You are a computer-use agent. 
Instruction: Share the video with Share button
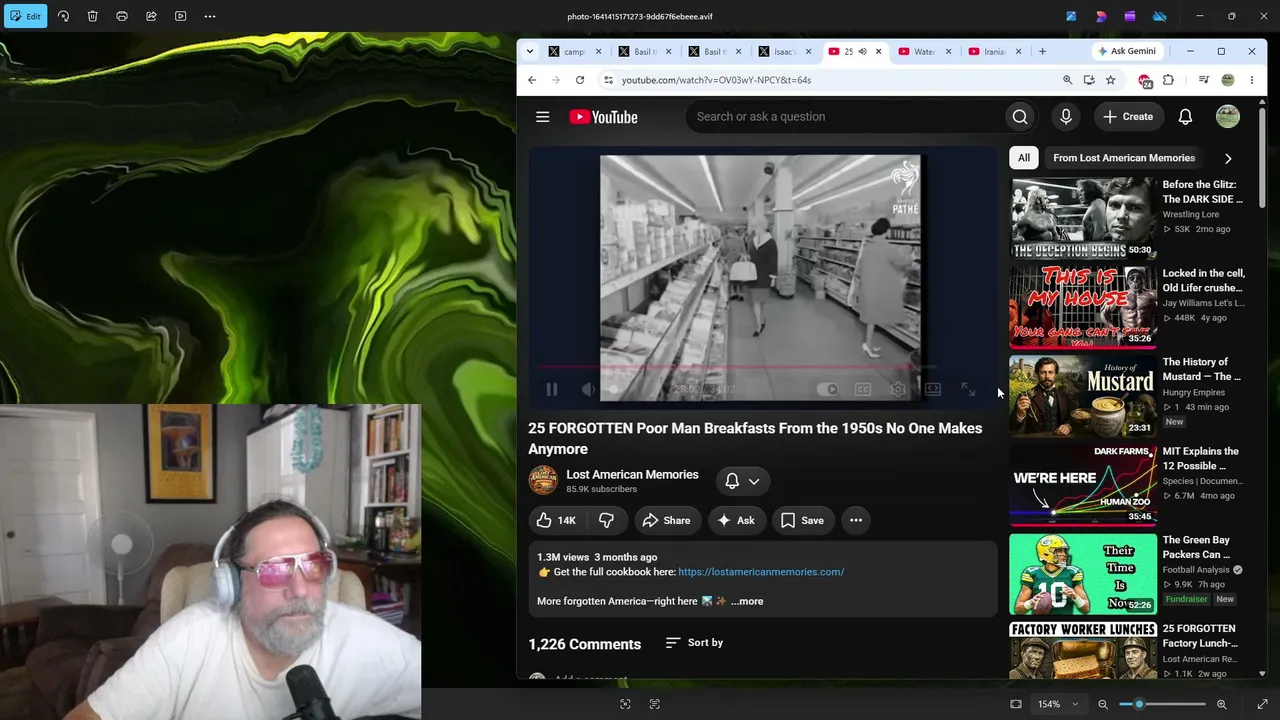667,520
